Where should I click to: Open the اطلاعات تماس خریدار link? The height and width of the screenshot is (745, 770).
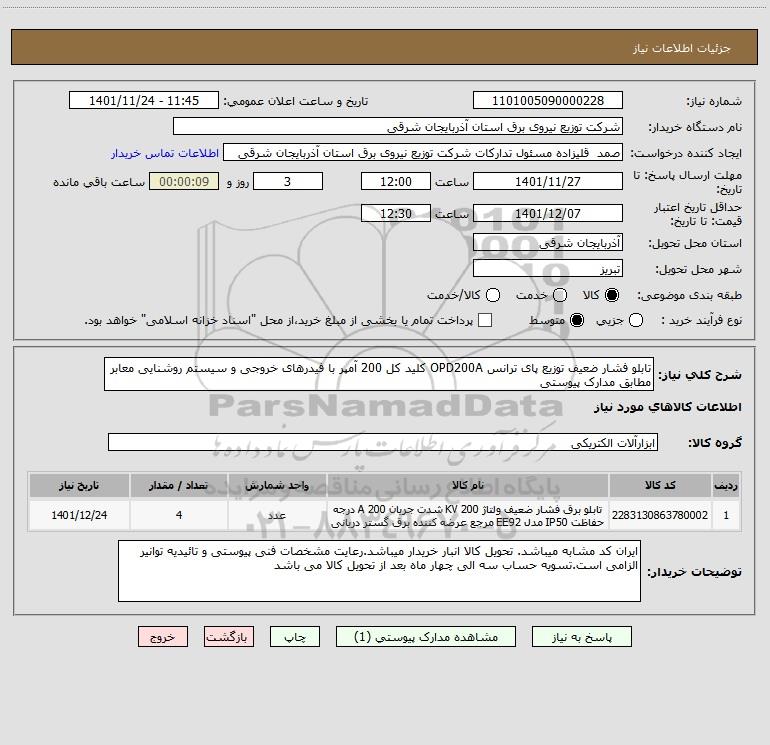point(165,153)
